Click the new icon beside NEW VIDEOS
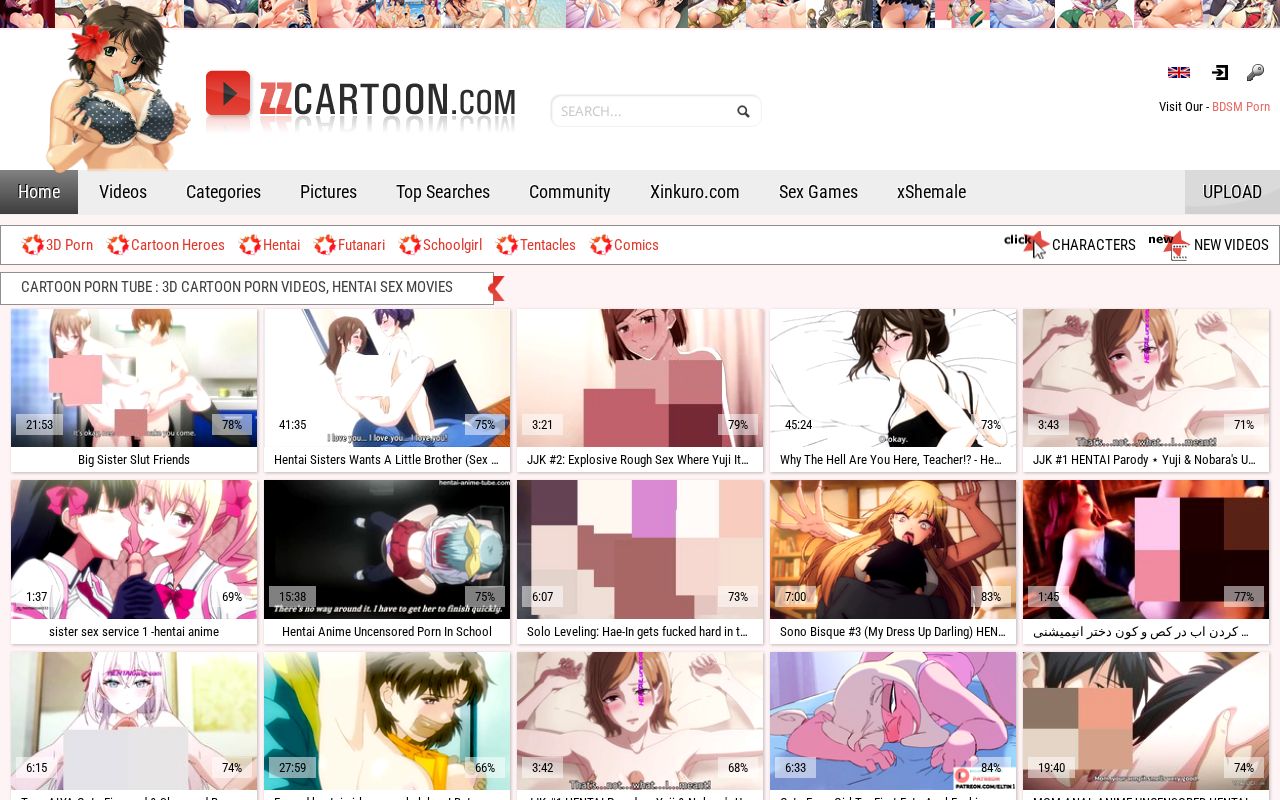1280x800 pixels. point(1169,245)
